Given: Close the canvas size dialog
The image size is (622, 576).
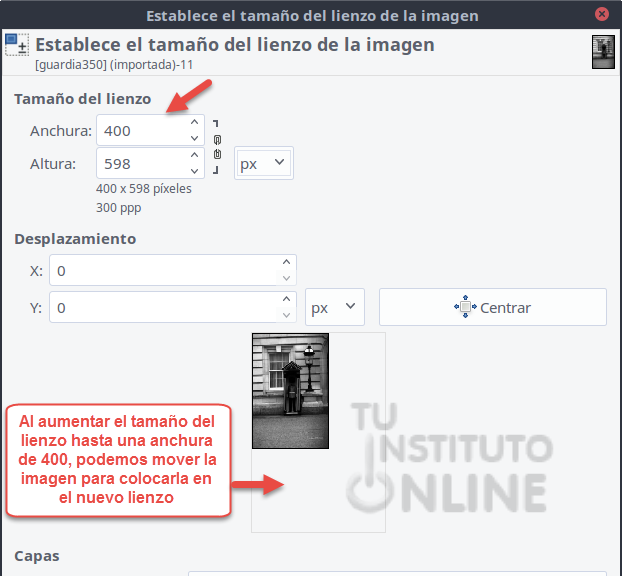Looking at the screenshot, I should [602, 14].
